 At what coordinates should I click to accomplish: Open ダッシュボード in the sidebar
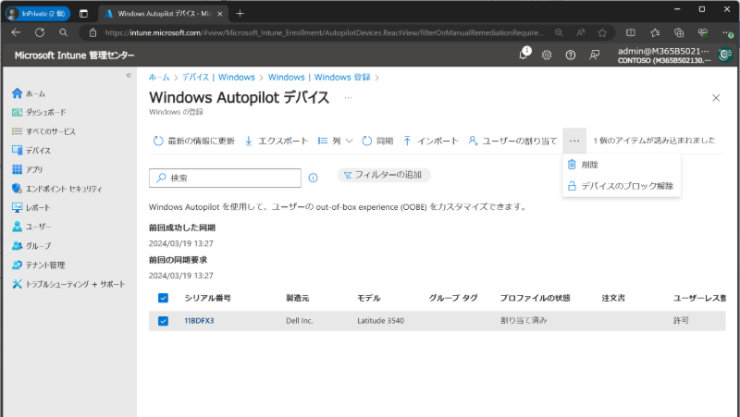coord(39,112)
